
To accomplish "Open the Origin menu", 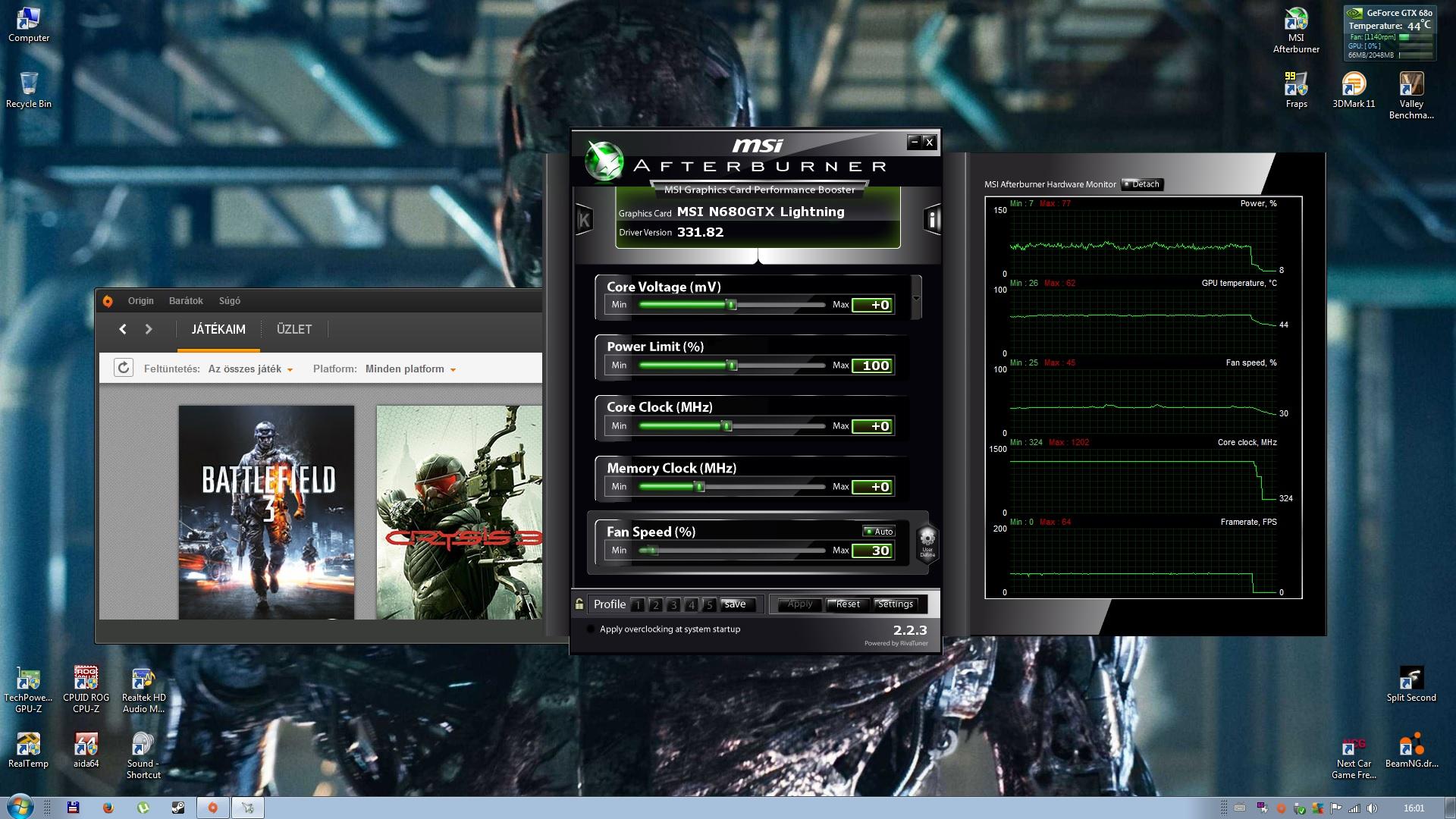I will pyautogui.click(x=140, y=301).
